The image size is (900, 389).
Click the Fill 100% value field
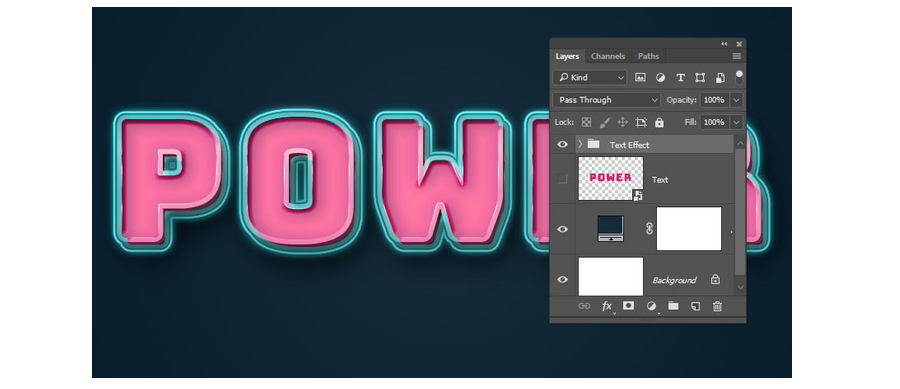(715, 122)
